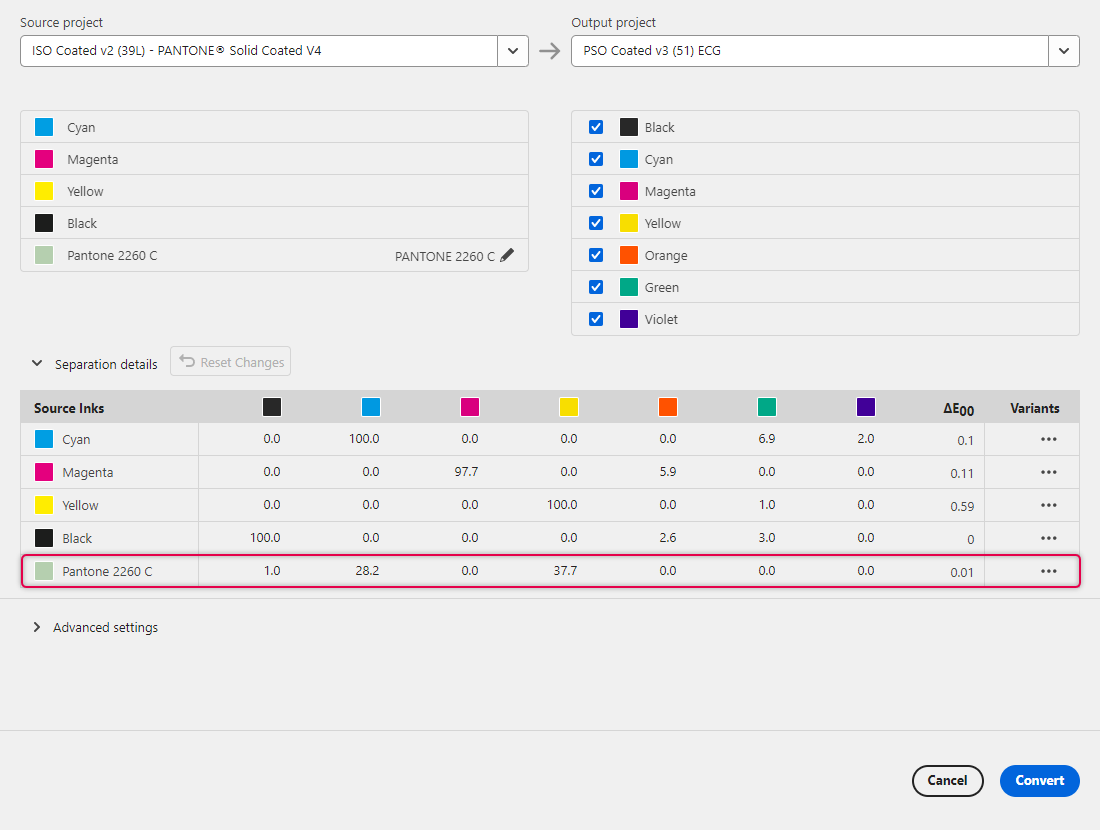Open variants menu for Cyan source ink
1100x830 pixels.
click(1048, 439)
